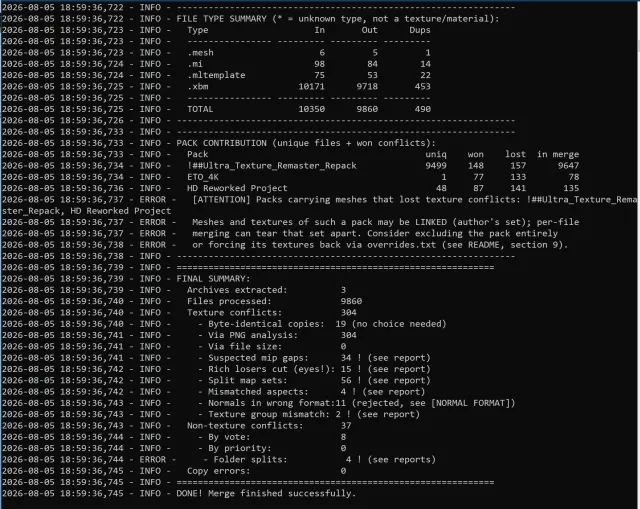Click the FINAL SUMMARY heading
This screenshot has height=509, width=640.
pyautogui.click(x=213, y=279)
